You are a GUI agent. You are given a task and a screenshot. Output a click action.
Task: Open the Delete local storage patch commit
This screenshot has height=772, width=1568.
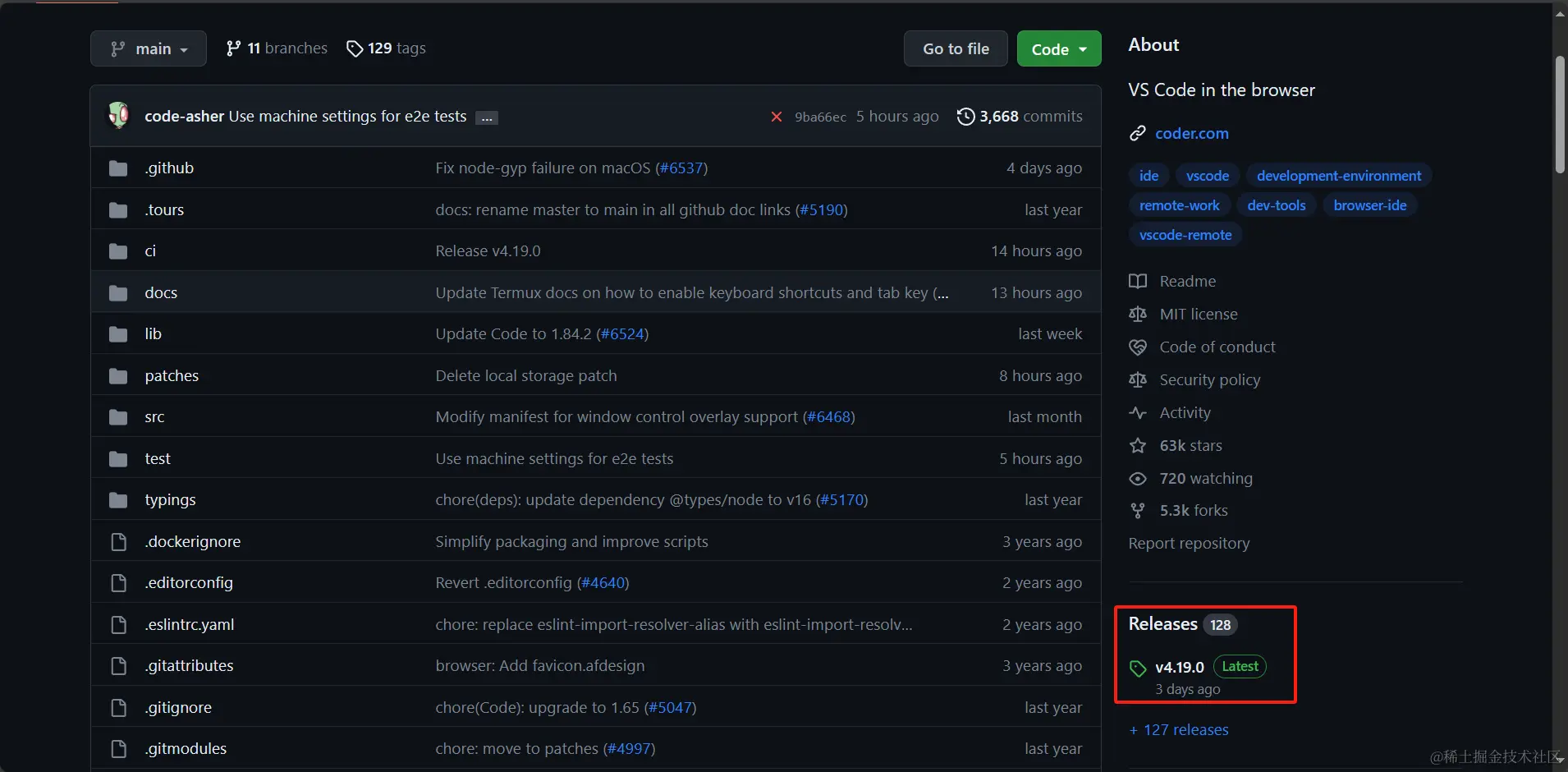coord(526,376)
